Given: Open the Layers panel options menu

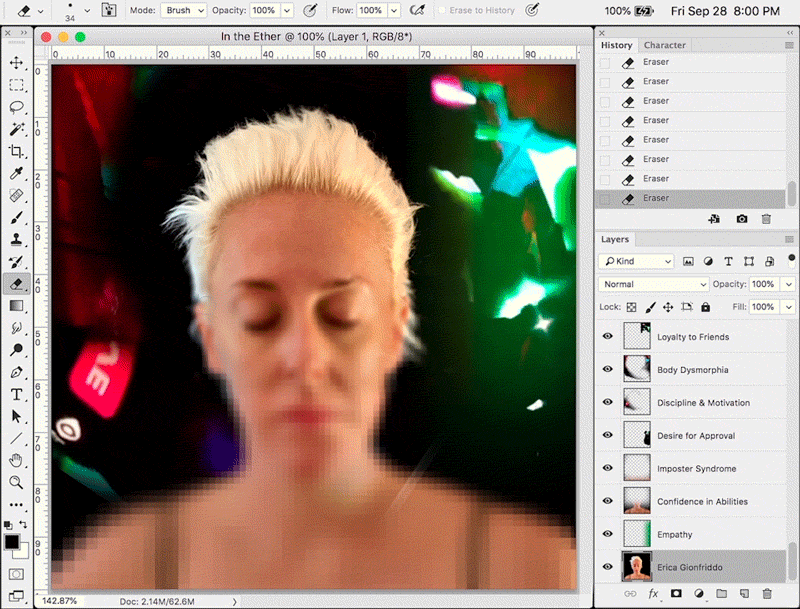Looking at the screenshot, I should tap(789, 239).
